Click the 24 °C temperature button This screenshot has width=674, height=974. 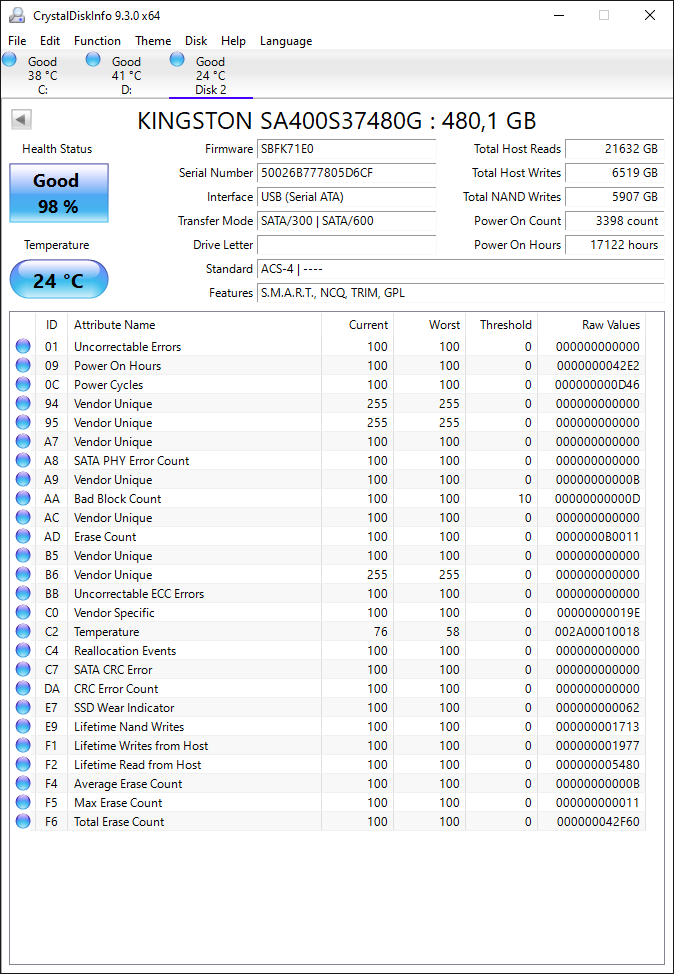click(59, 280)
